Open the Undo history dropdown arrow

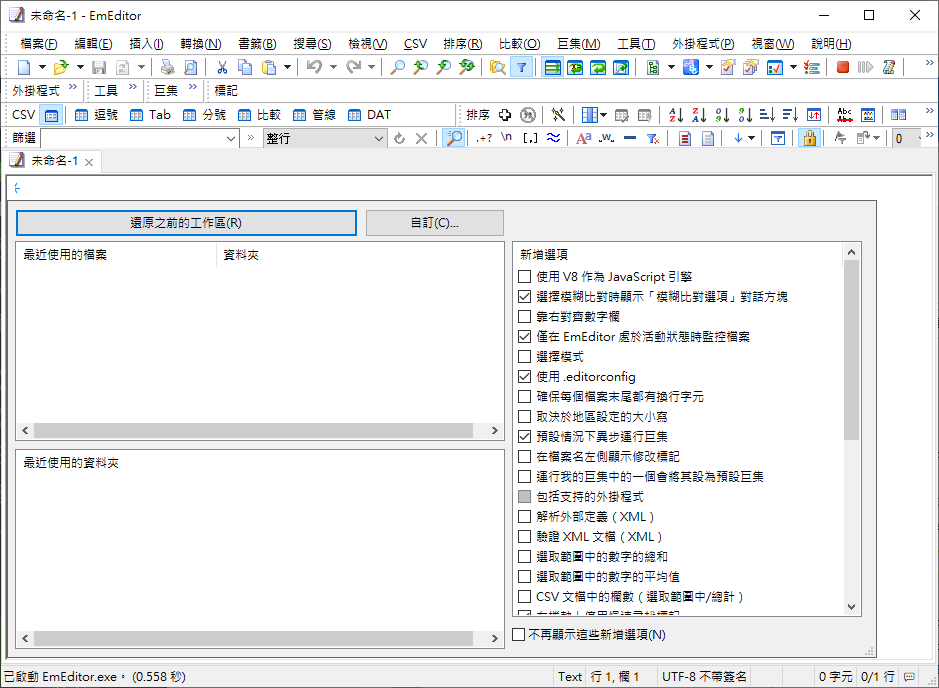[333, 67]
